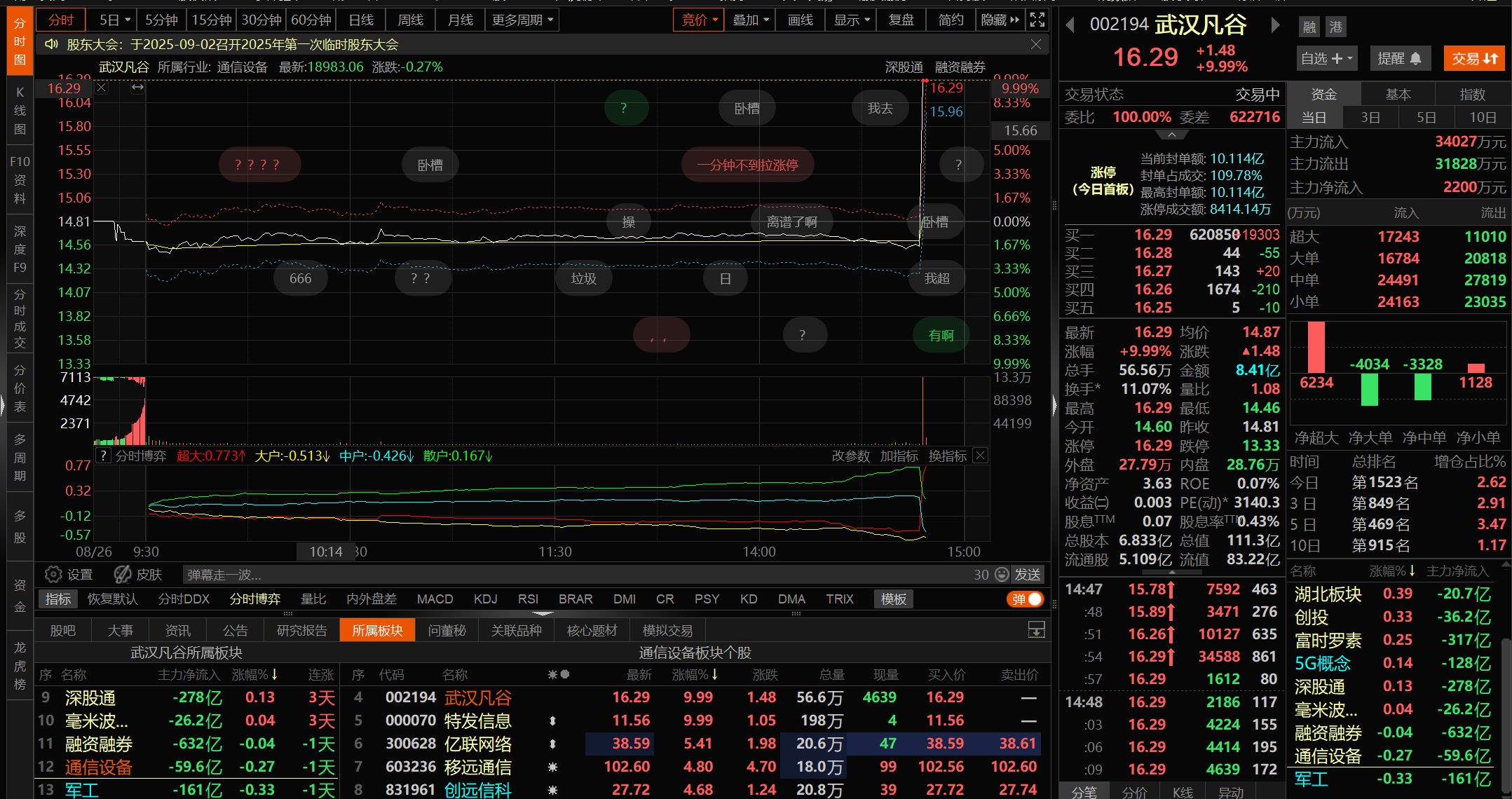The width and height of the screenshot is (1512, 799).
Task: Play the announcement speaker icon
Action: tap(51, 44)
